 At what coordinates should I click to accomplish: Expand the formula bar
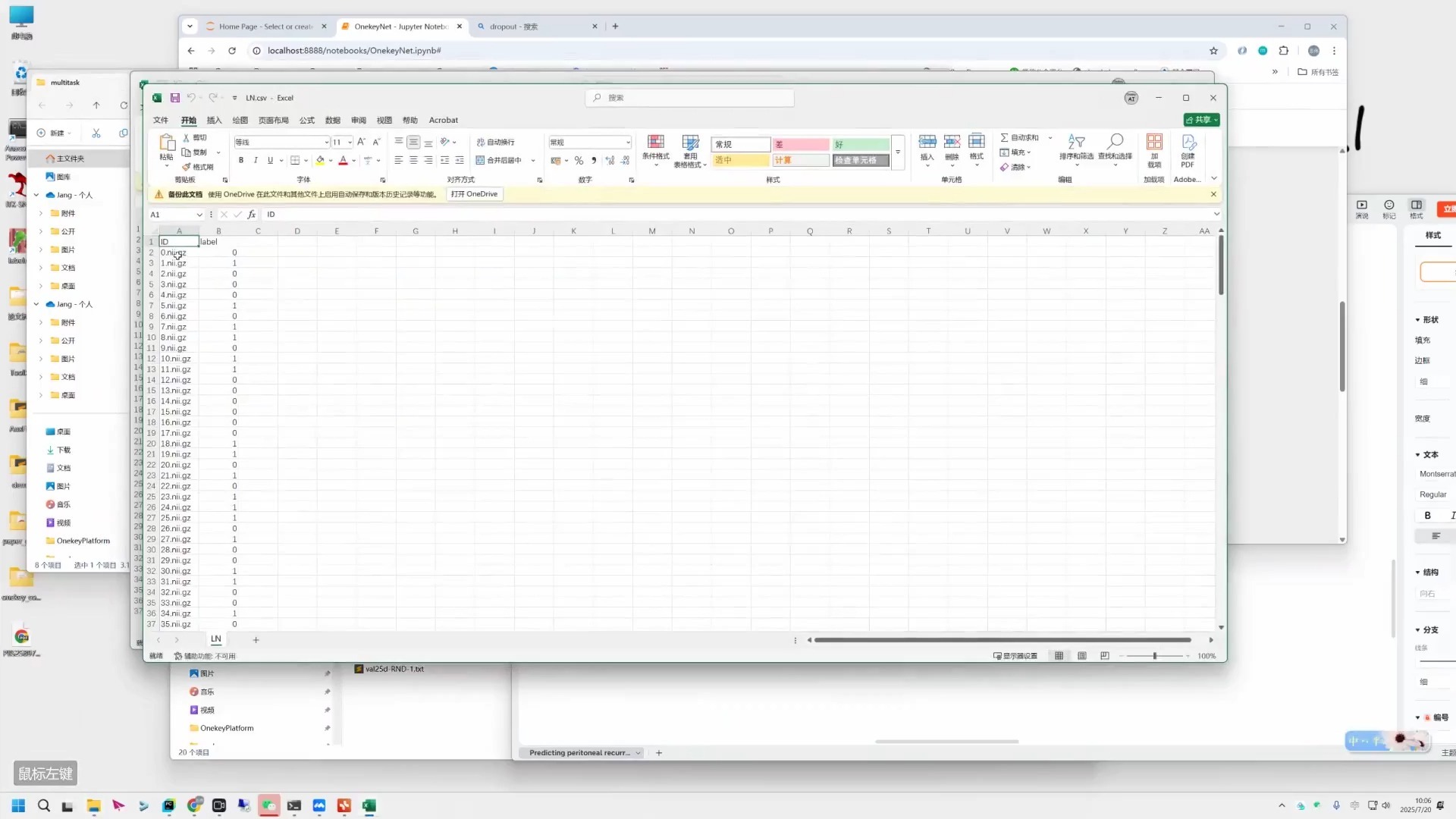pyautogui.click(x=1216, y=215)
